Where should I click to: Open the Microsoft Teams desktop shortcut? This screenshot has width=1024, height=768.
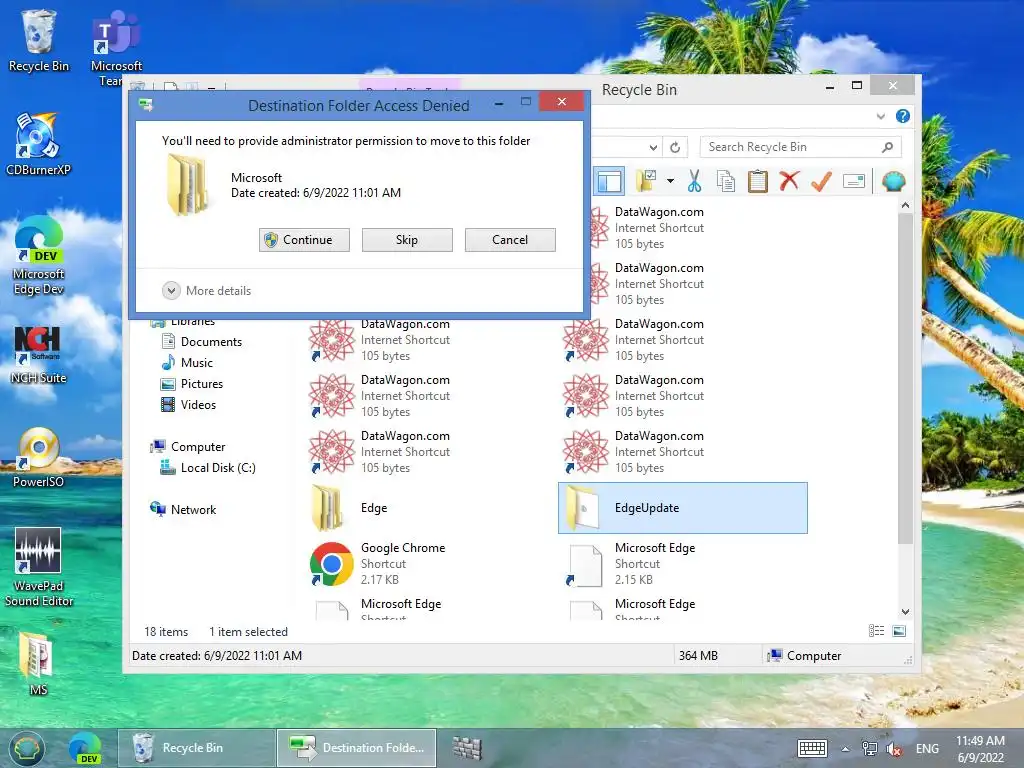click(x=116, y=48)
